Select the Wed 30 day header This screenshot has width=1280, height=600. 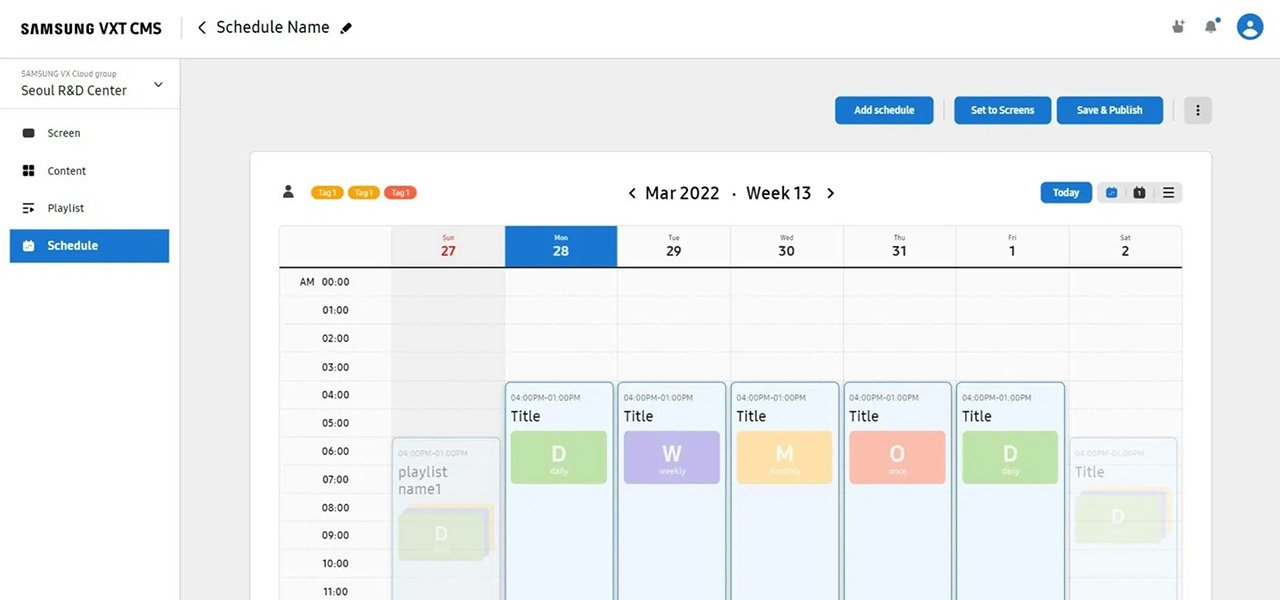[x=787, y=246]
